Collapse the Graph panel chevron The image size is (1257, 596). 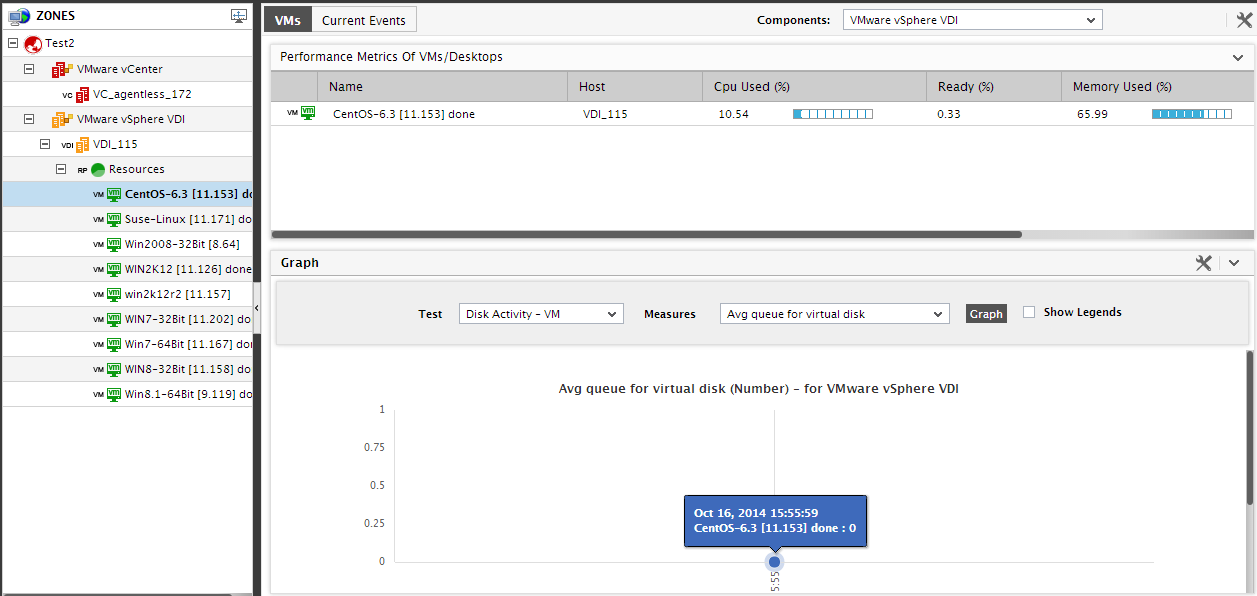tap(1234, 263)
